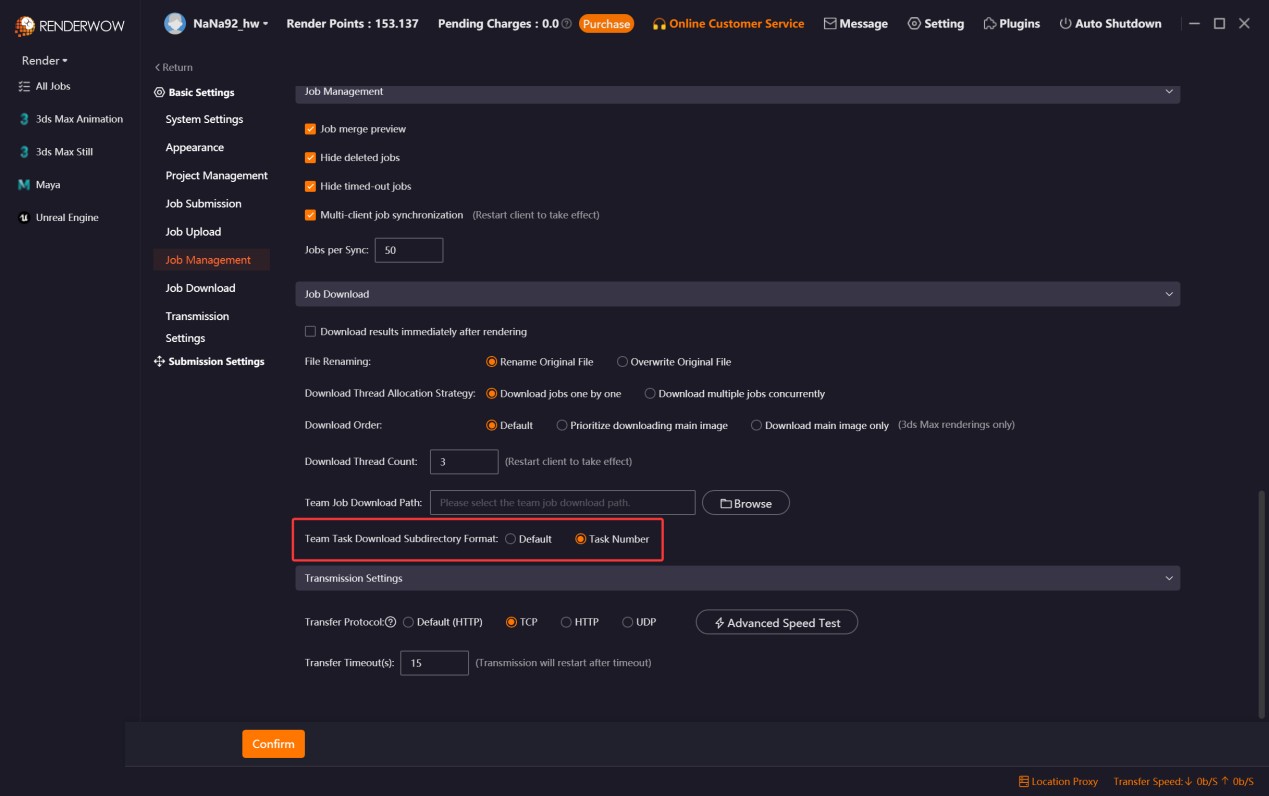Select Rename Original File radio
1269x796 pixels.
491,362
